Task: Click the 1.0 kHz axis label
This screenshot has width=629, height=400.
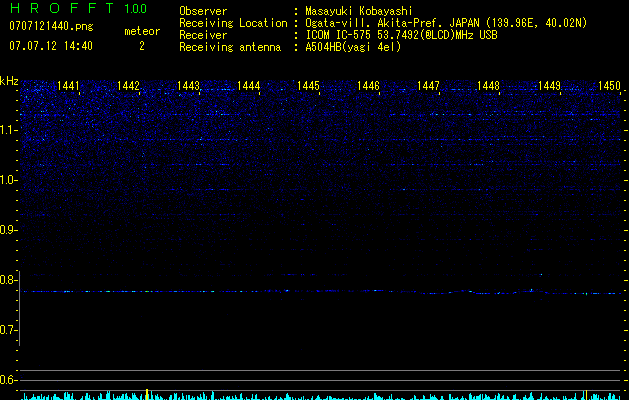Action: point(7,180)
